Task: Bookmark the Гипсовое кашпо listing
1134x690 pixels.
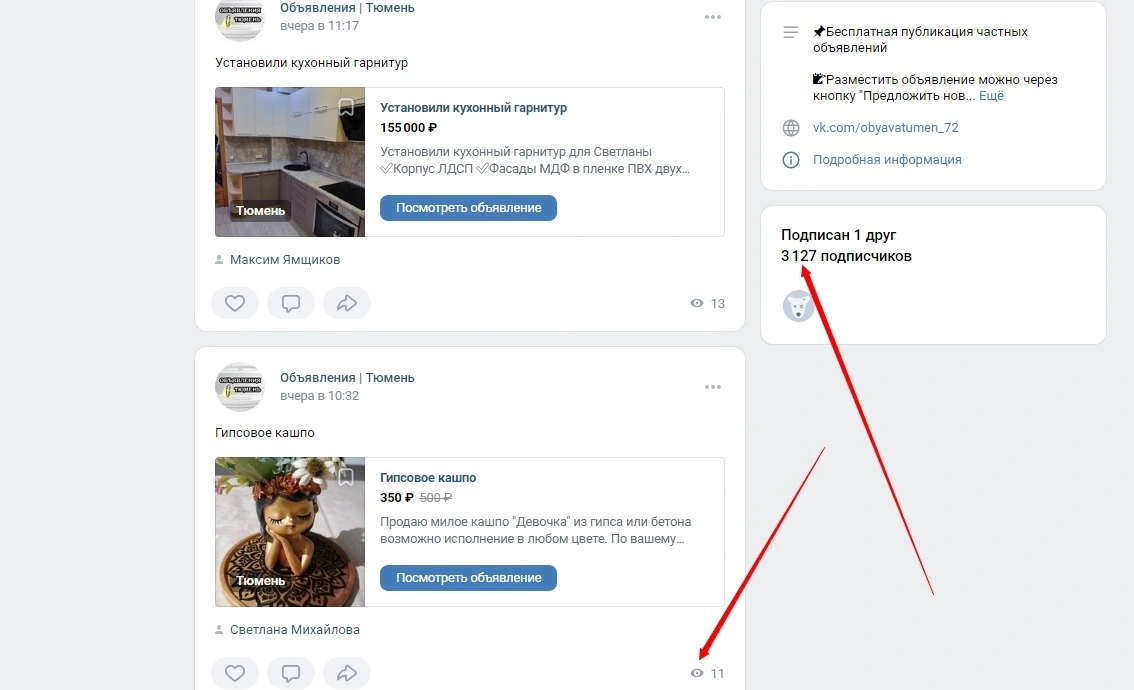Action: pyautogui.click(x=346, y=477)
